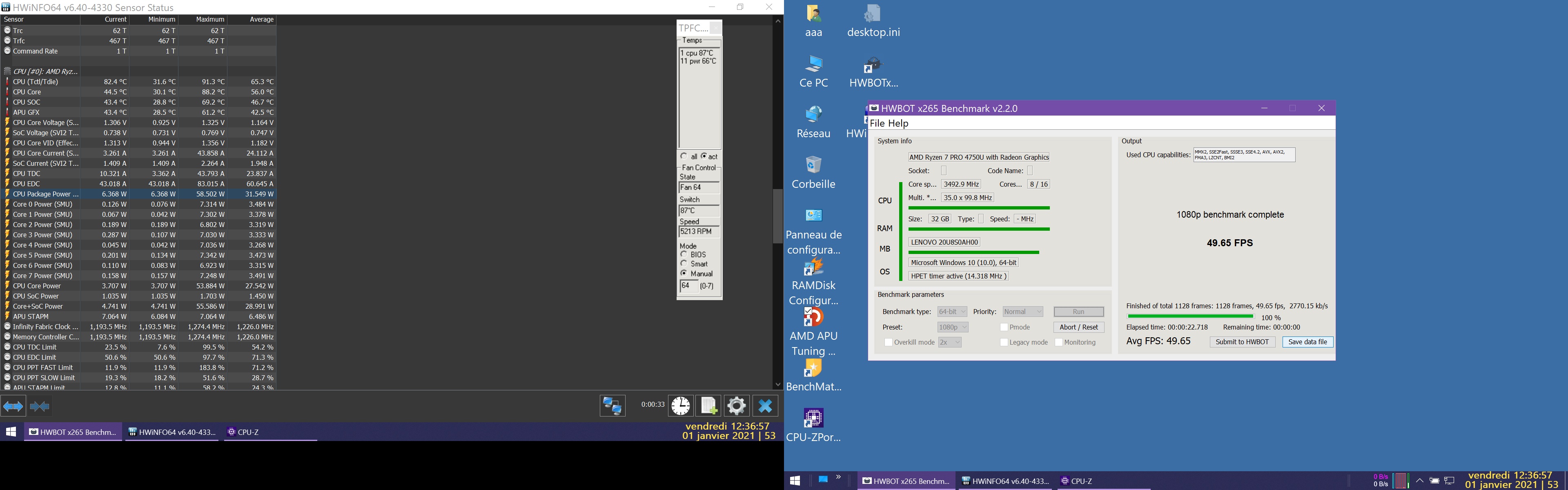Switch to HWBOT x265 on right taskbar
The width and height of the screenshot is (1568, 490).
click(906, 481)
